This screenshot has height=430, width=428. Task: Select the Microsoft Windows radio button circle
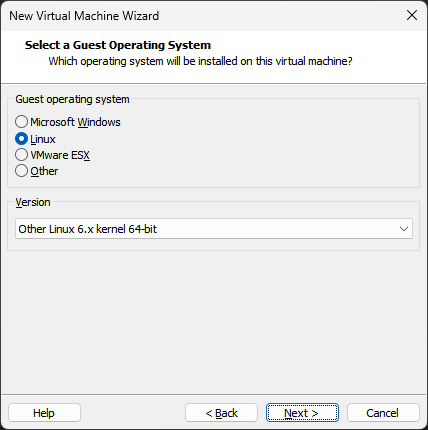click(21, 122)
